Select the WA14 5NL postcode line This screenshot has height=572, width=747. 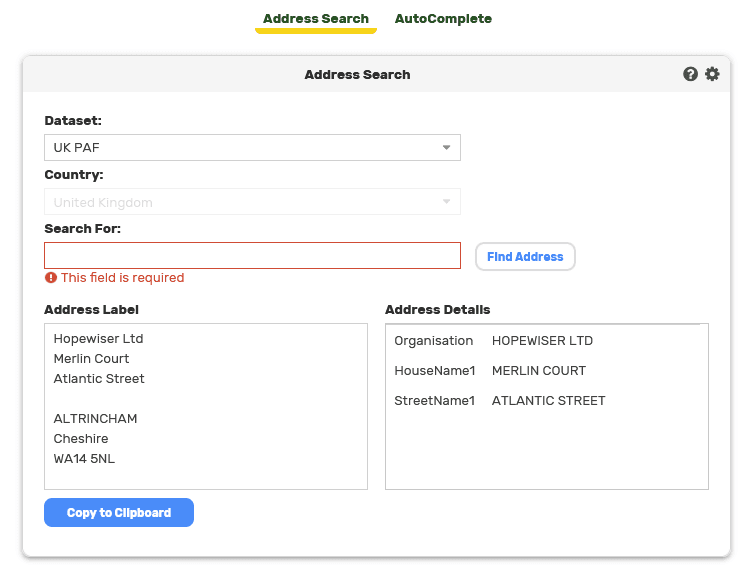(x=85, y=459)
